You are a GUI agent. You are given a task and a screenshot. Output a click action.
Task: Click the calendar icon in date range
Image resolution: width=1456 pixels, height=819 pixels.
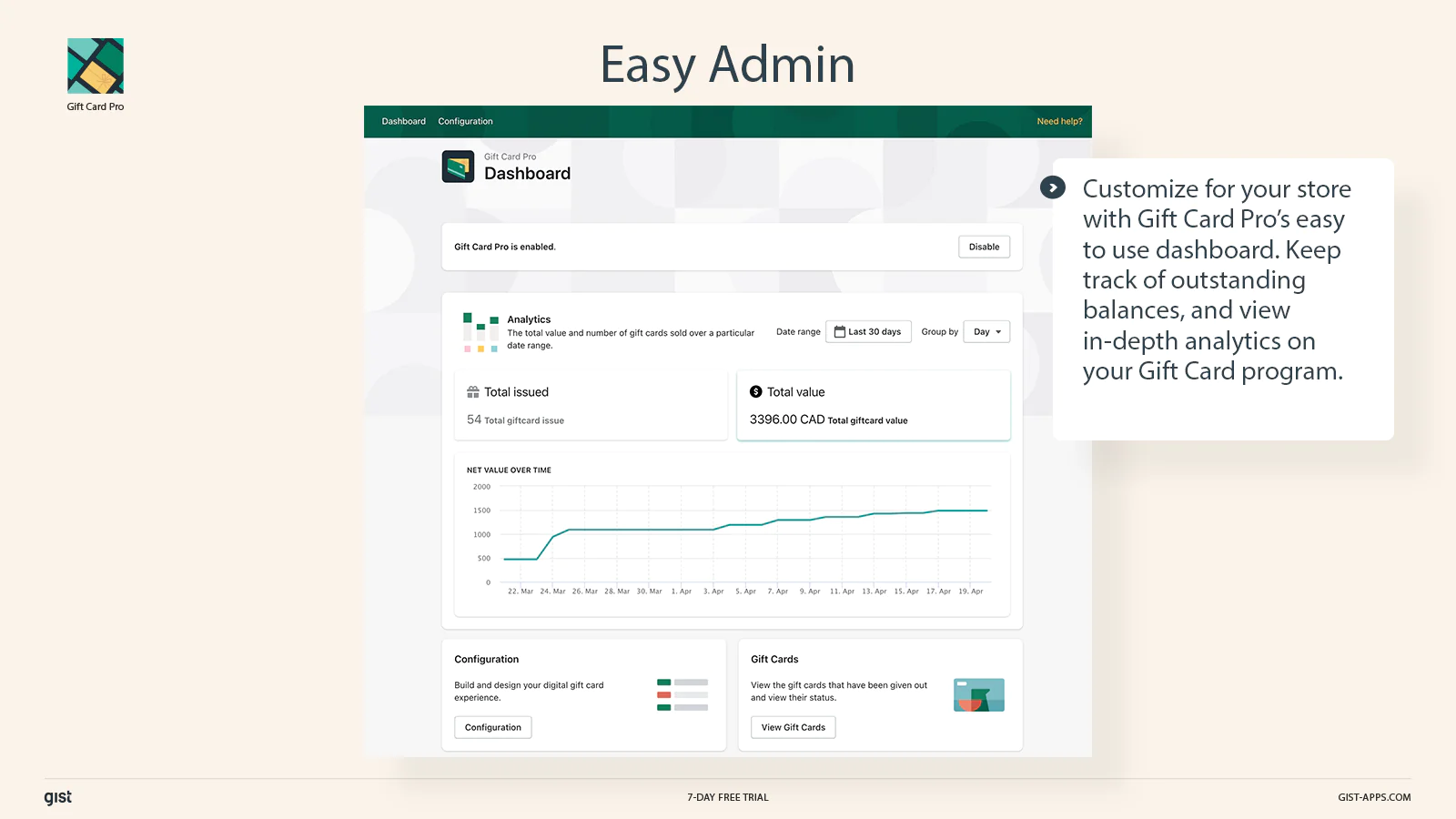click(x=839, y=332)
